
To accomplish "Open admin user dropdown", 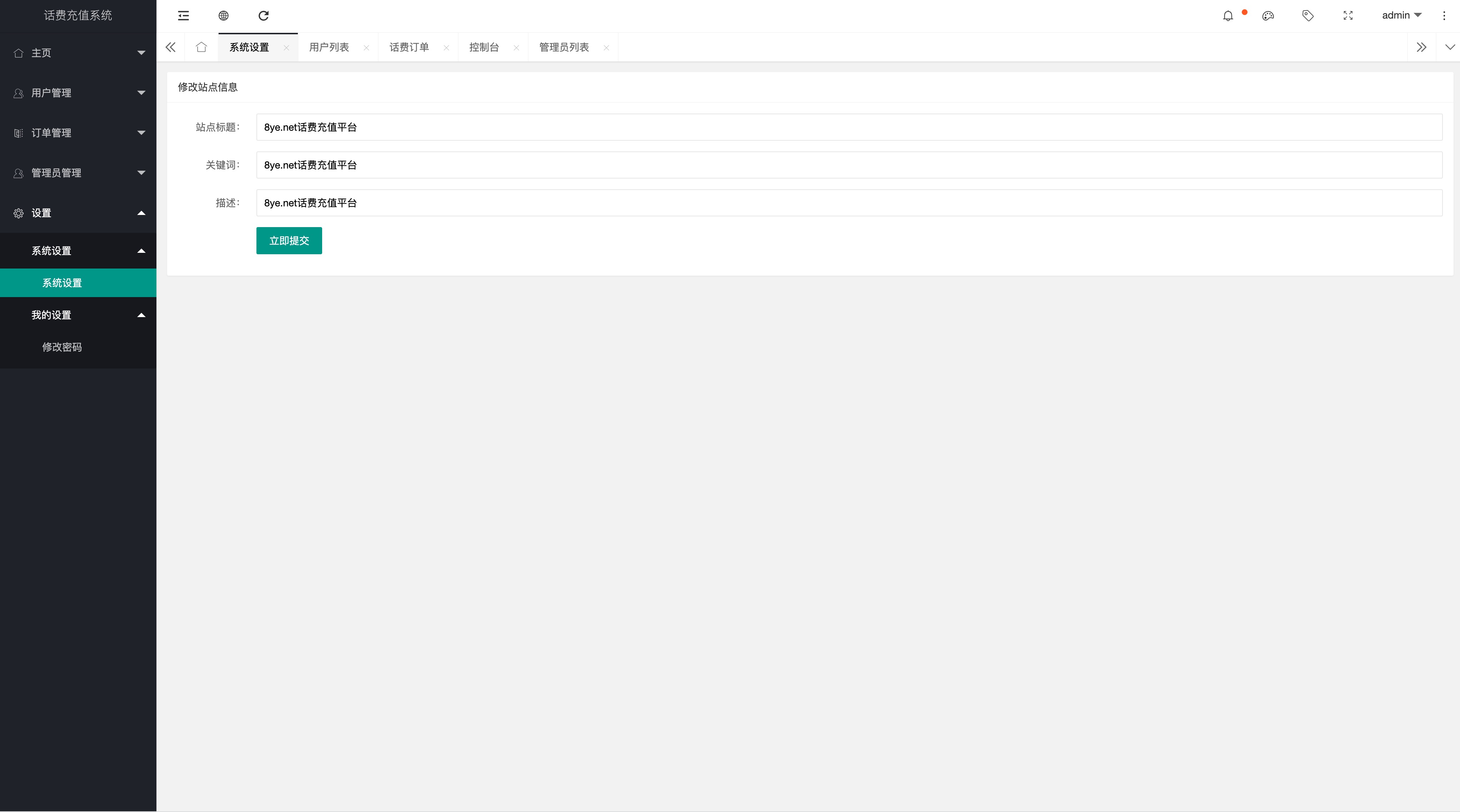I will coord(1401,16).
